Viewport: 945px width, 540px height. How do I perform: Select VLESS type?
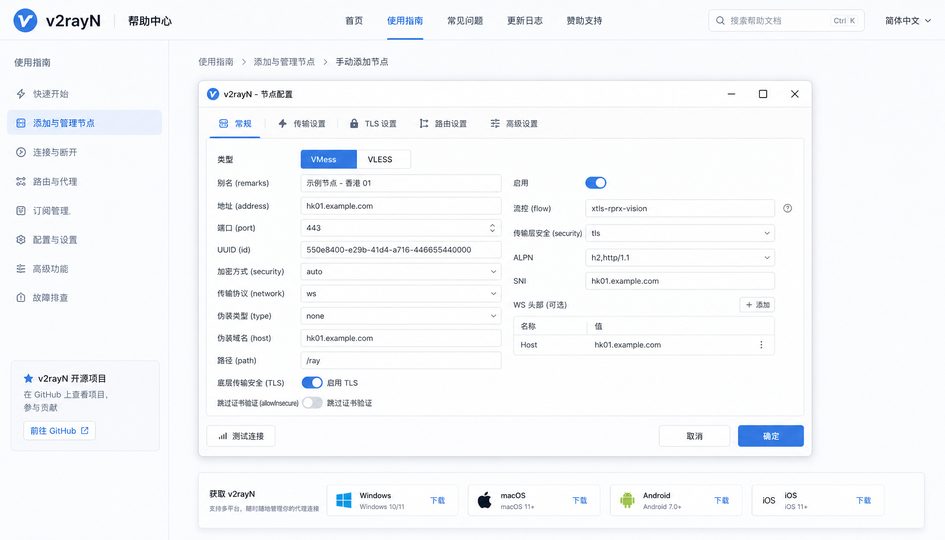(384, 159)
